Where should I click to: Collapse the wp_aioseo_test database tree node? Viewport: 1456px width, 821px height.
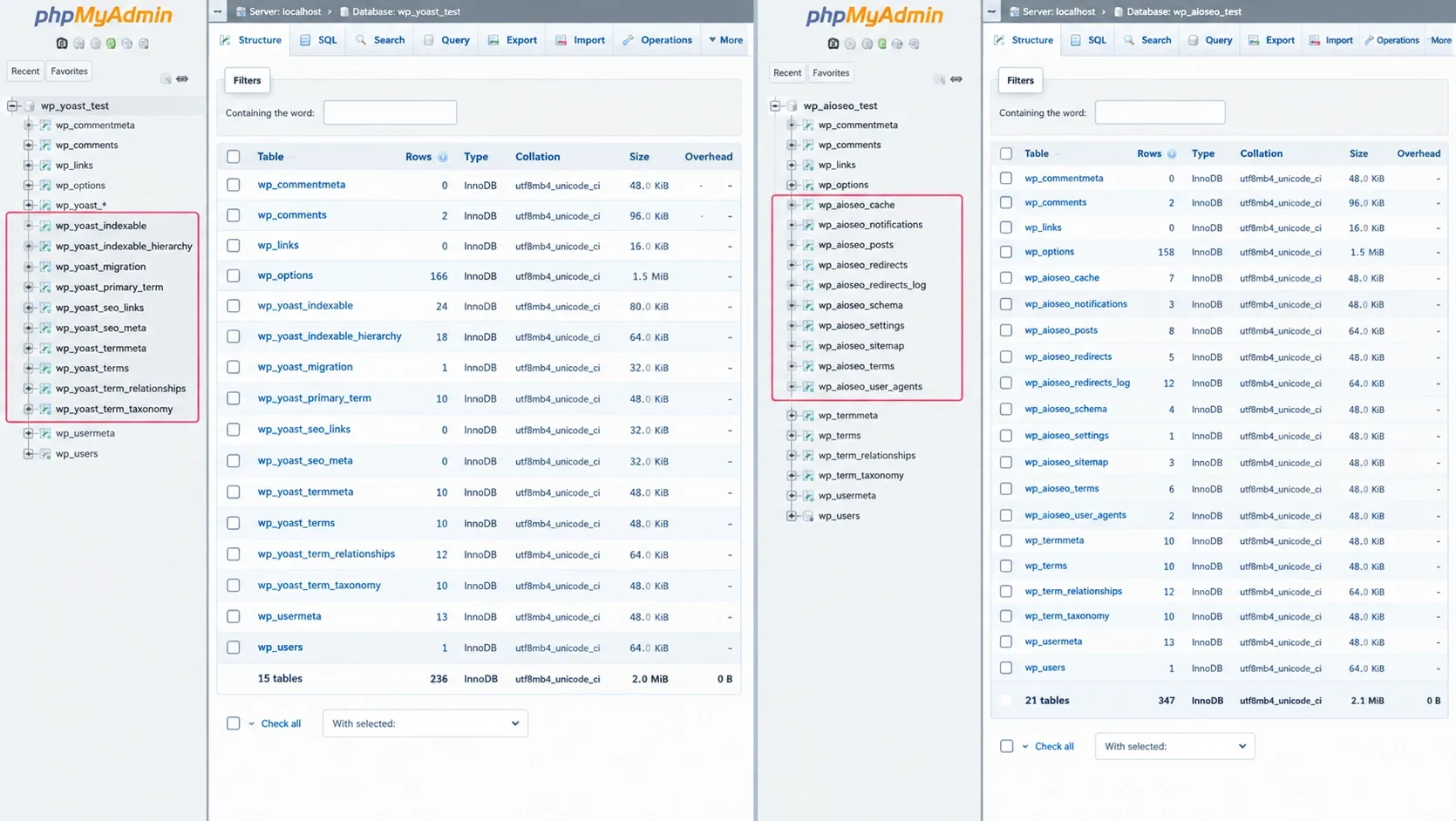[775, 105]
